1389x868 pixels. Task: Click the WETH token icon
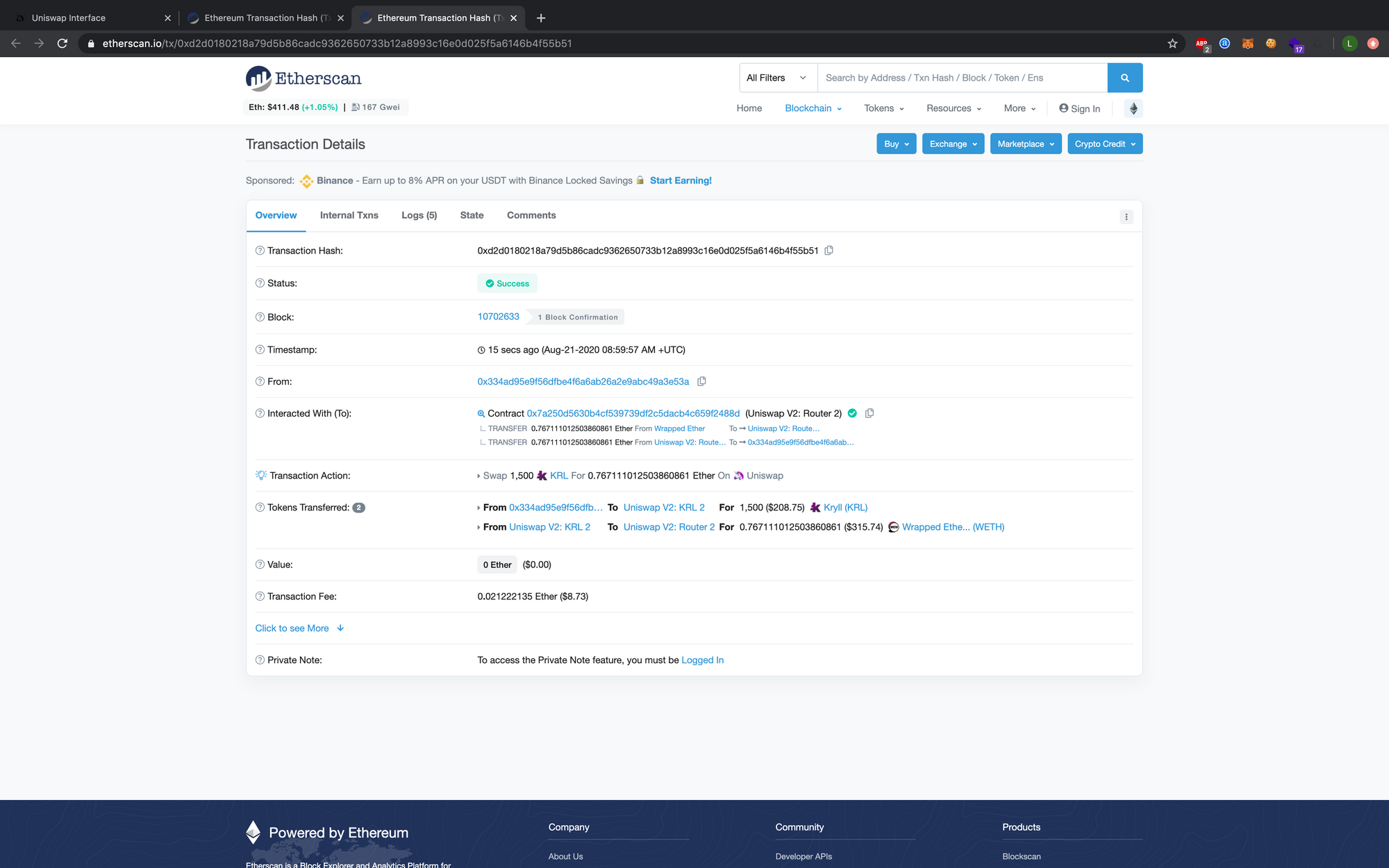[894, 527]
